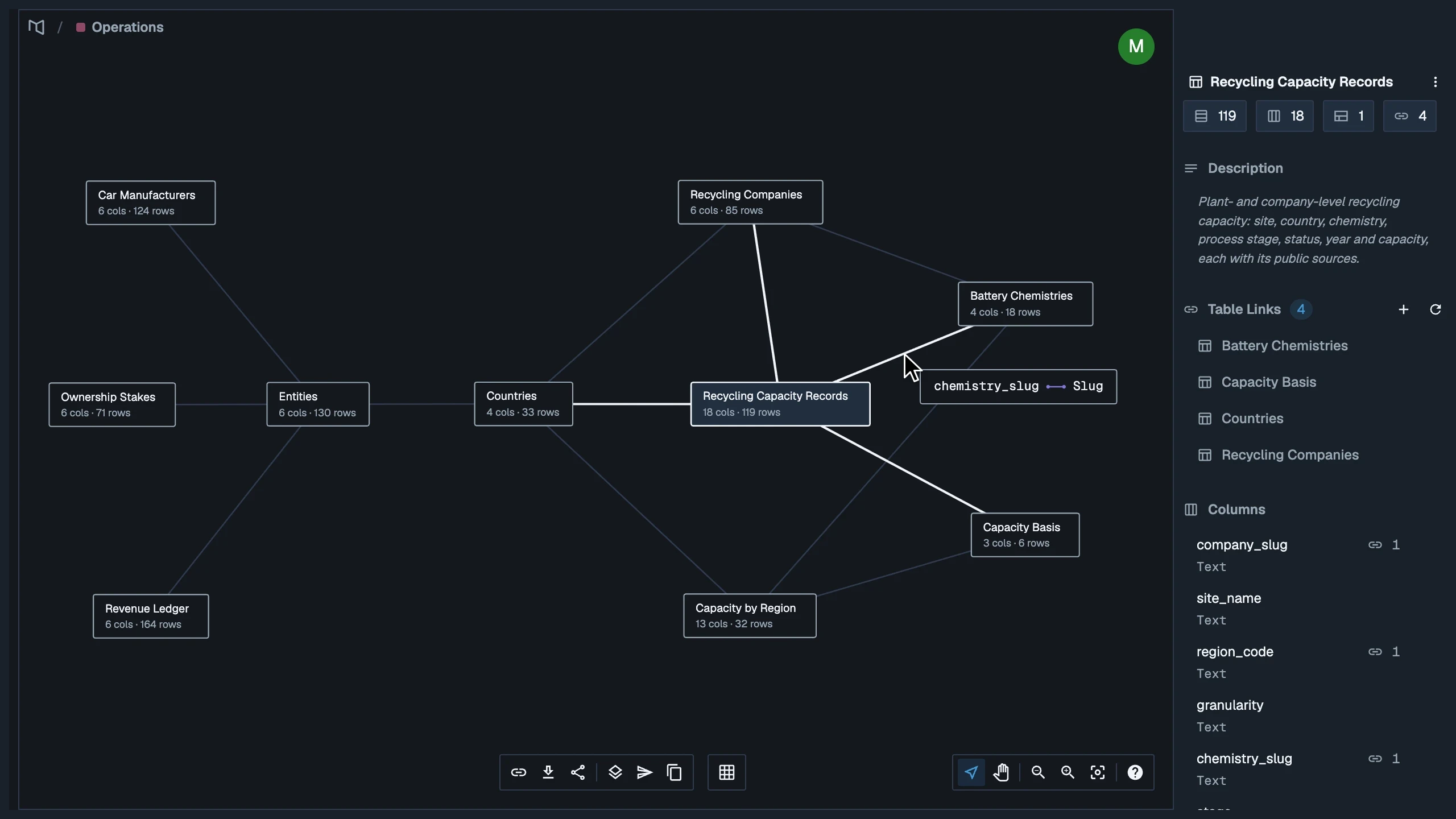Select the hand pan tool

(1001, 772)
